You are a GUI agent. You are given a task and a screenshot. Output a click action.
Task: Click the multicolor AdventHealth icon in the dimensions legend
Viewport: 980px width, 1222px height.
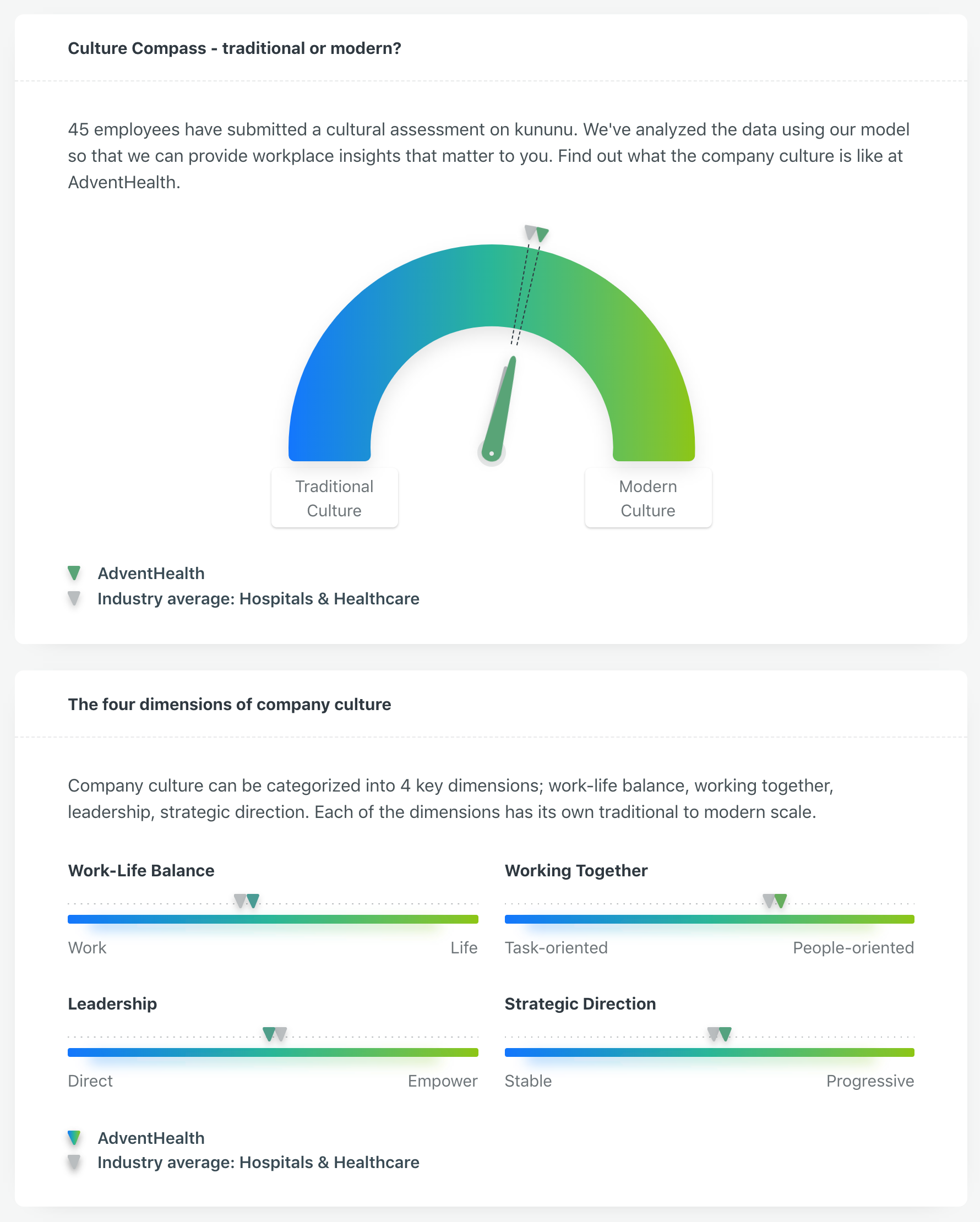pos(74,1138)
